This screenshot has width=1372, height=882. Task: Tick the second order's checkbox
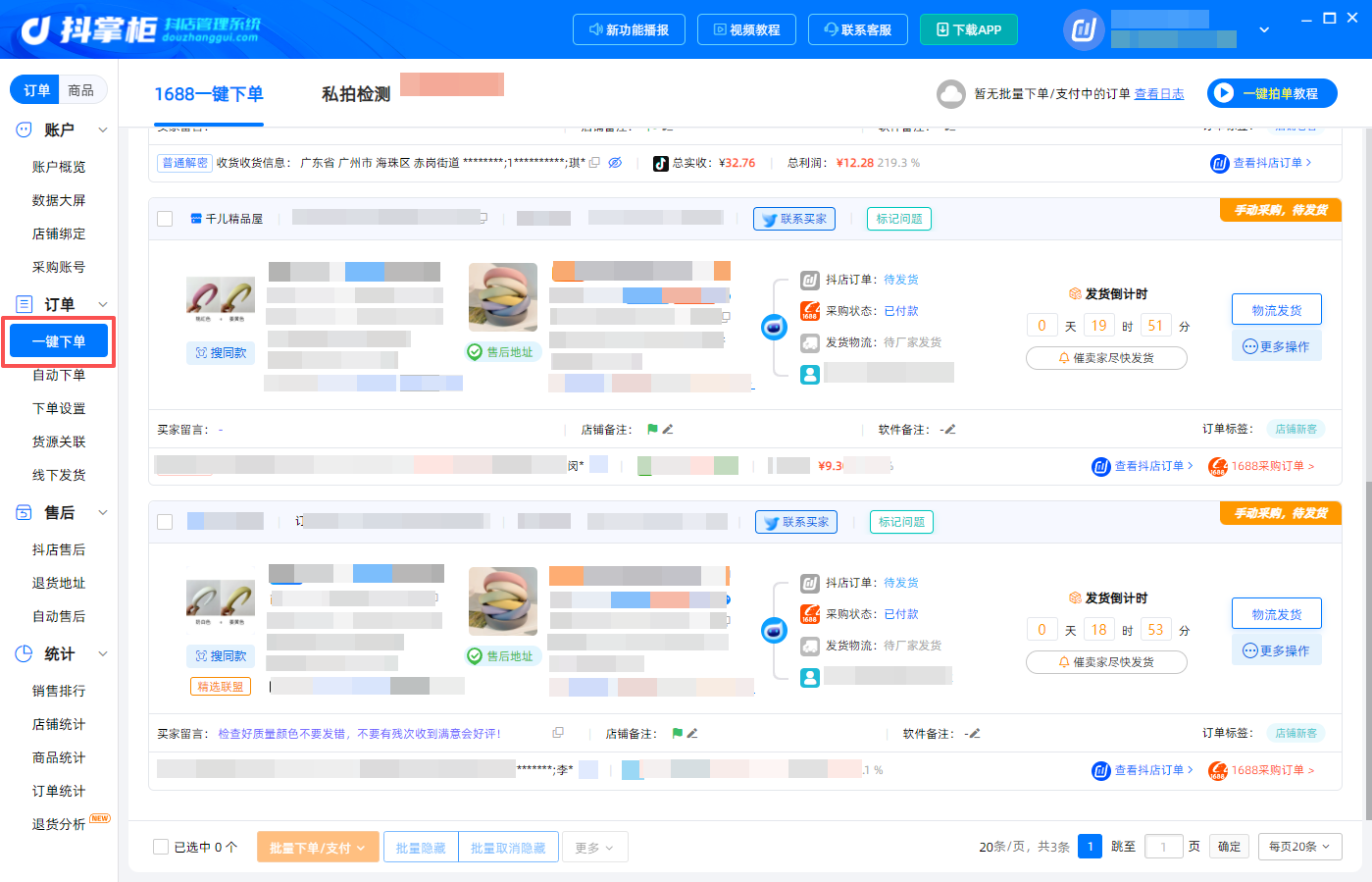pyautogui.click(x=165, y=522)
